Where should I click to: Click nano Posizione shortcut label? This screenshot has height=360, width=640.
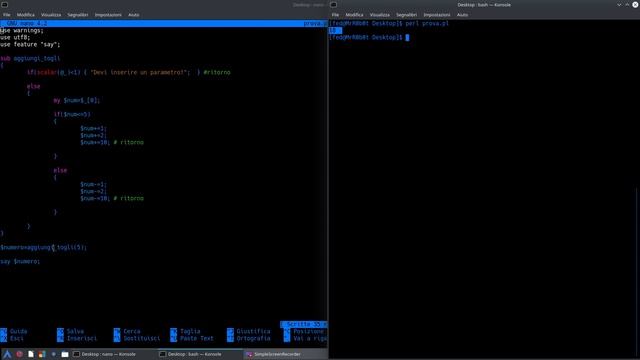(x=309, y=331)
